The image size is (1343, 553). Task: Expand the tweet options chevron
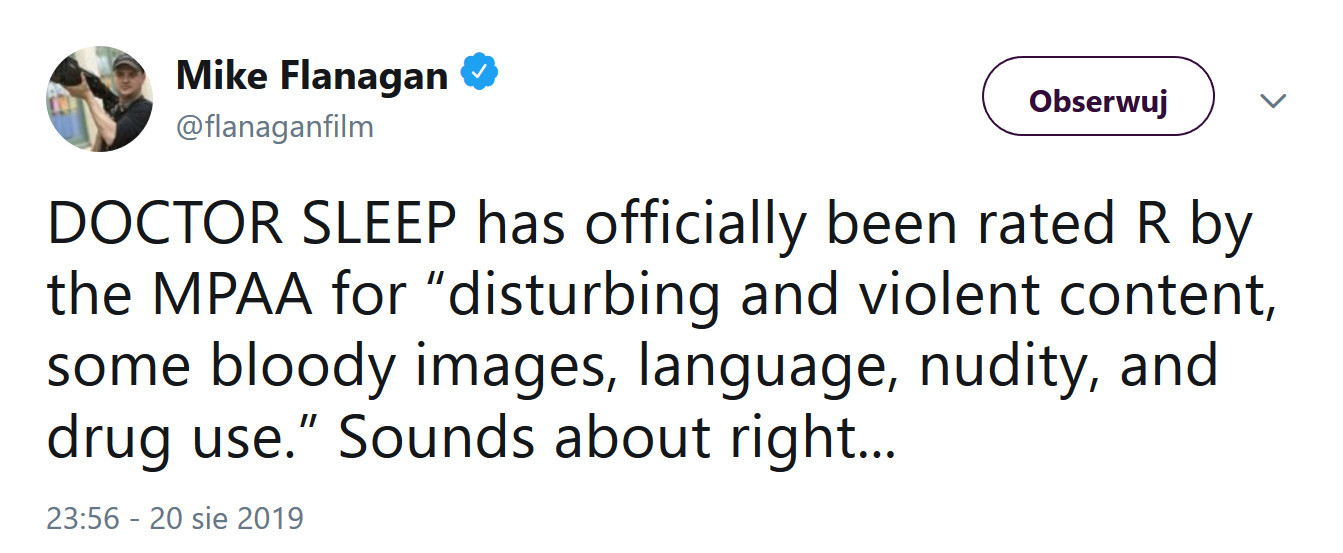tap(1272, 101)
